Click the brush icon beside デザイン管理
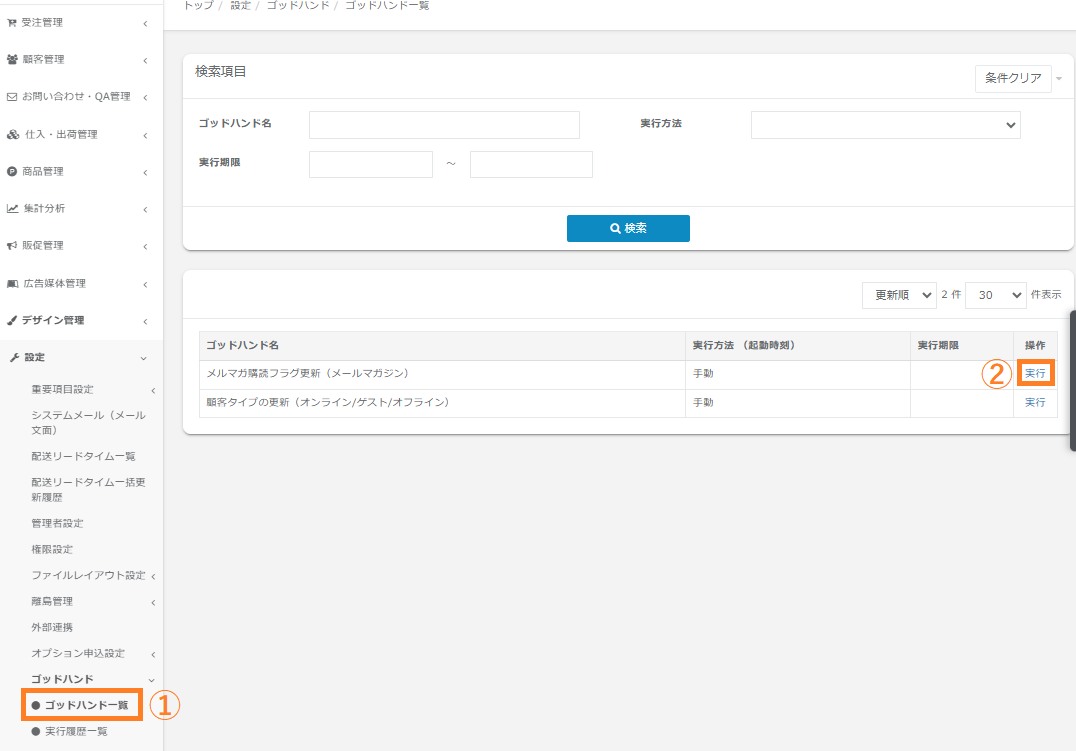 12,321
